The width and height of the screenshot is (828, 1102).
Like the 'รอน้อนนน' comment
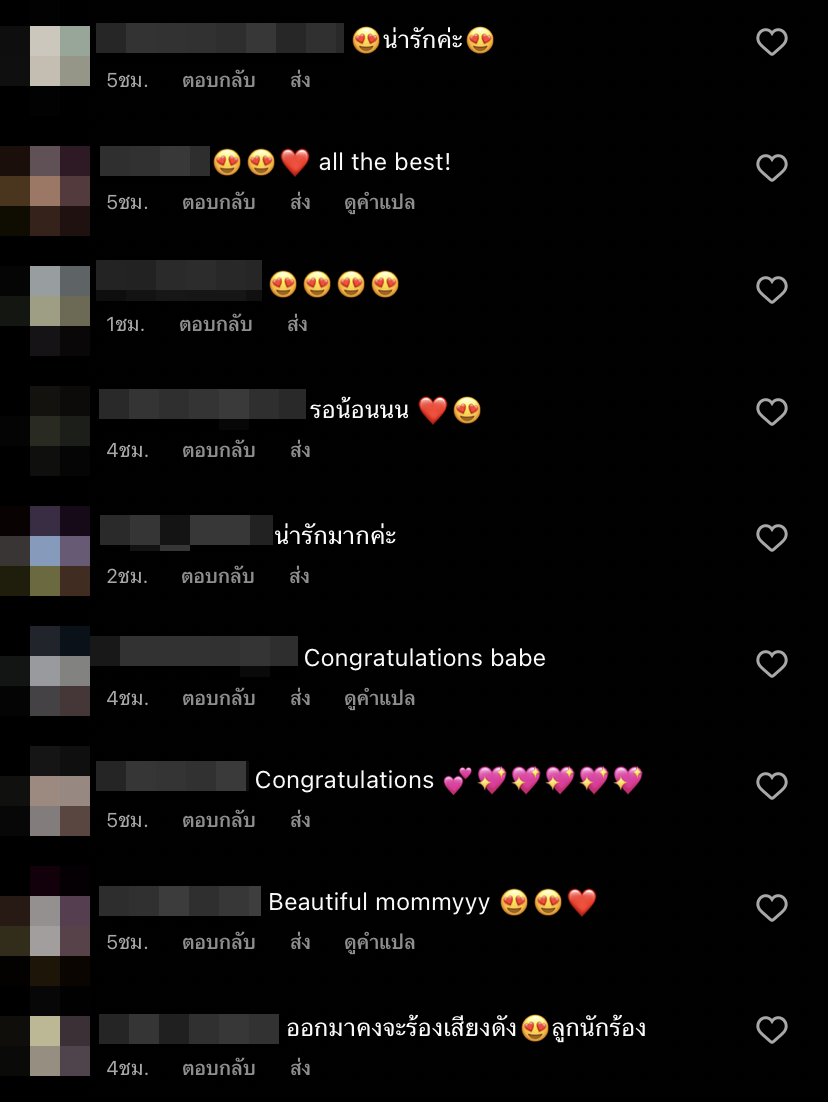click(772, 412)
